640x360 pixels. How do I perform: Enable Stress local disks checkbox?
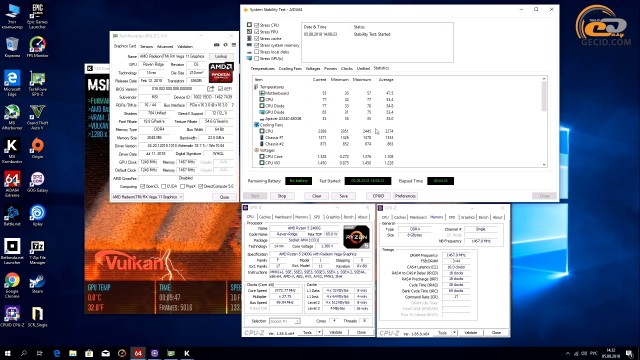(257, 52)
